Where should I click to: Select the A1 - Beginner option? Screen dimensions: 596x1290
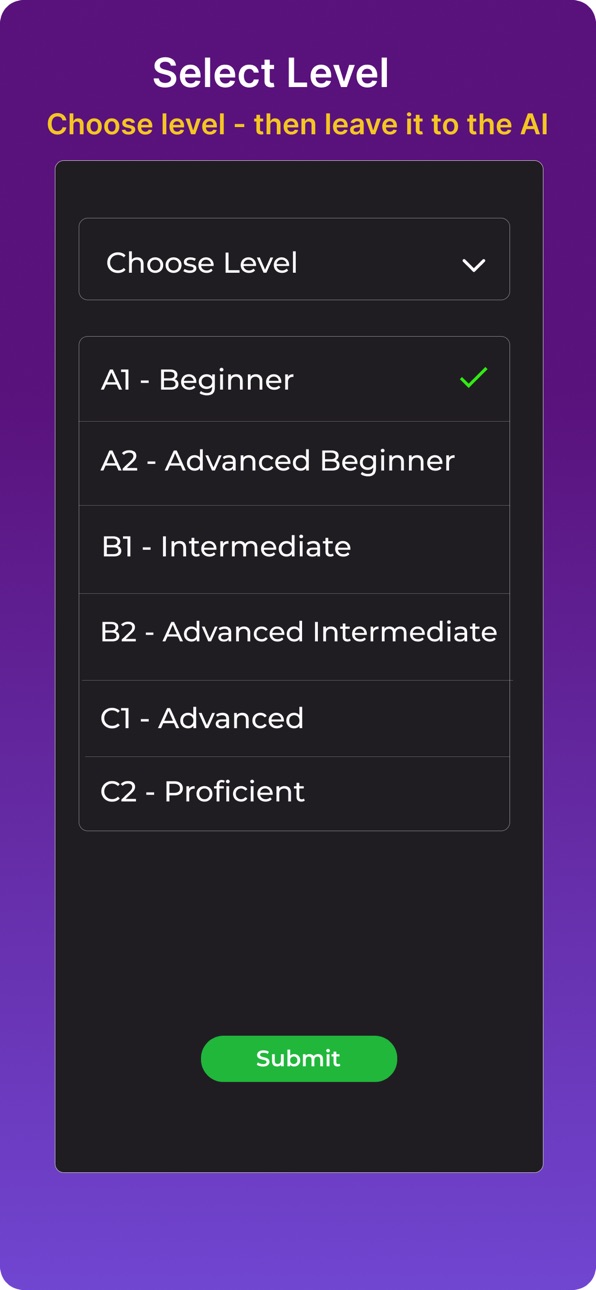click(x=294, y=379)
